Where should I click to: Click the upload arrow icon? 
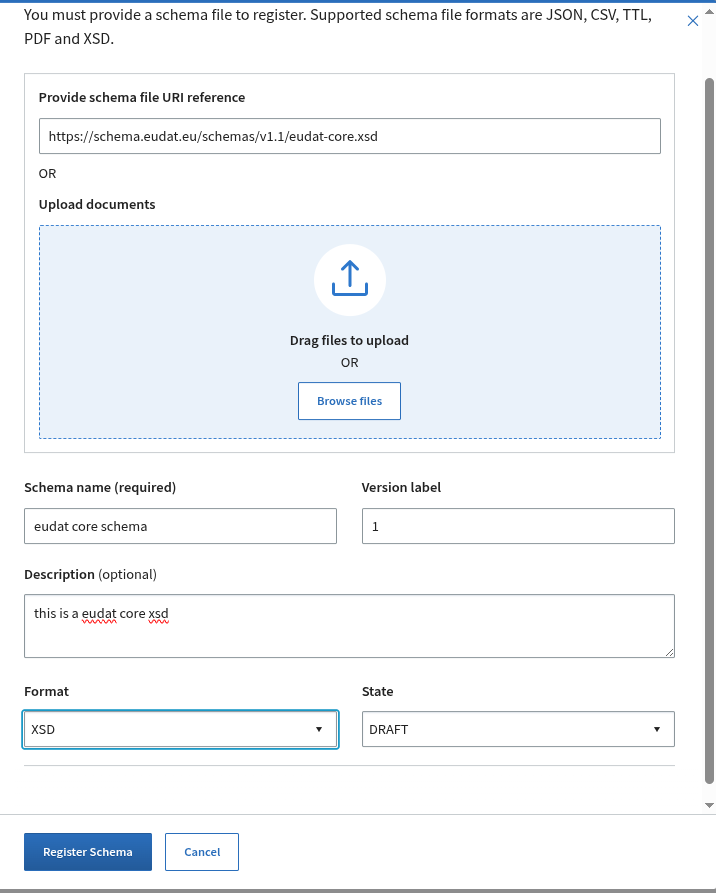pyautogui.click(x=350, y=279)
